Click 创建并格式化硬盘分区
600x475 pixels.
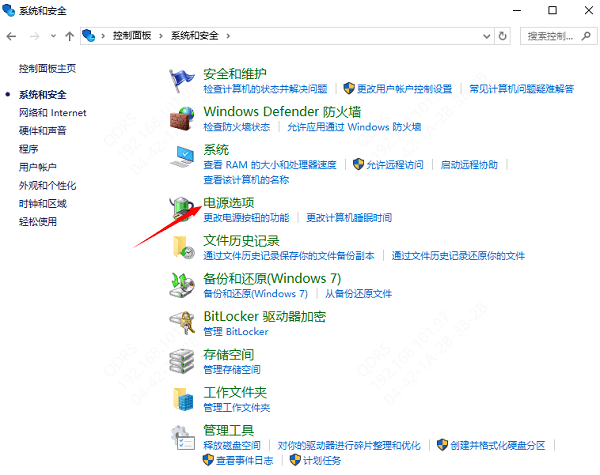tap(497, 445)
